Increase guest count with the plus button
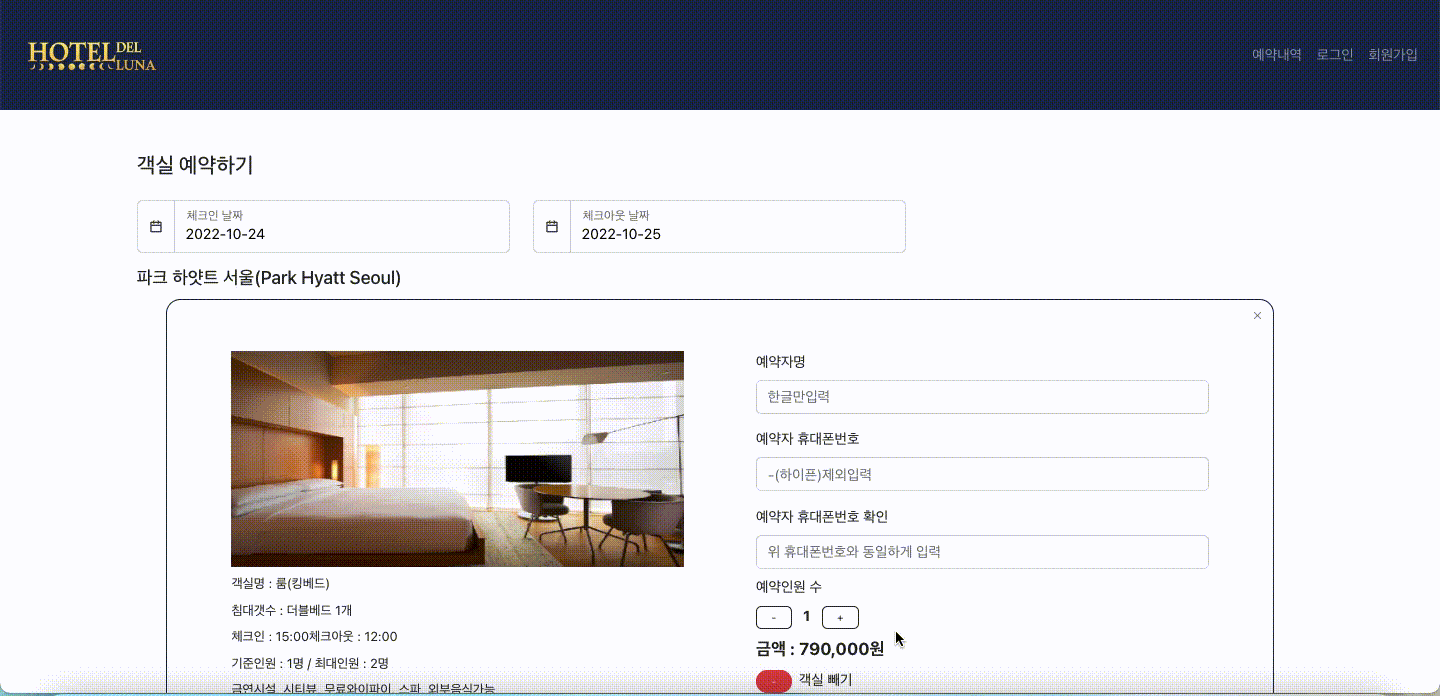1440x696 pixels. (840, 618)
